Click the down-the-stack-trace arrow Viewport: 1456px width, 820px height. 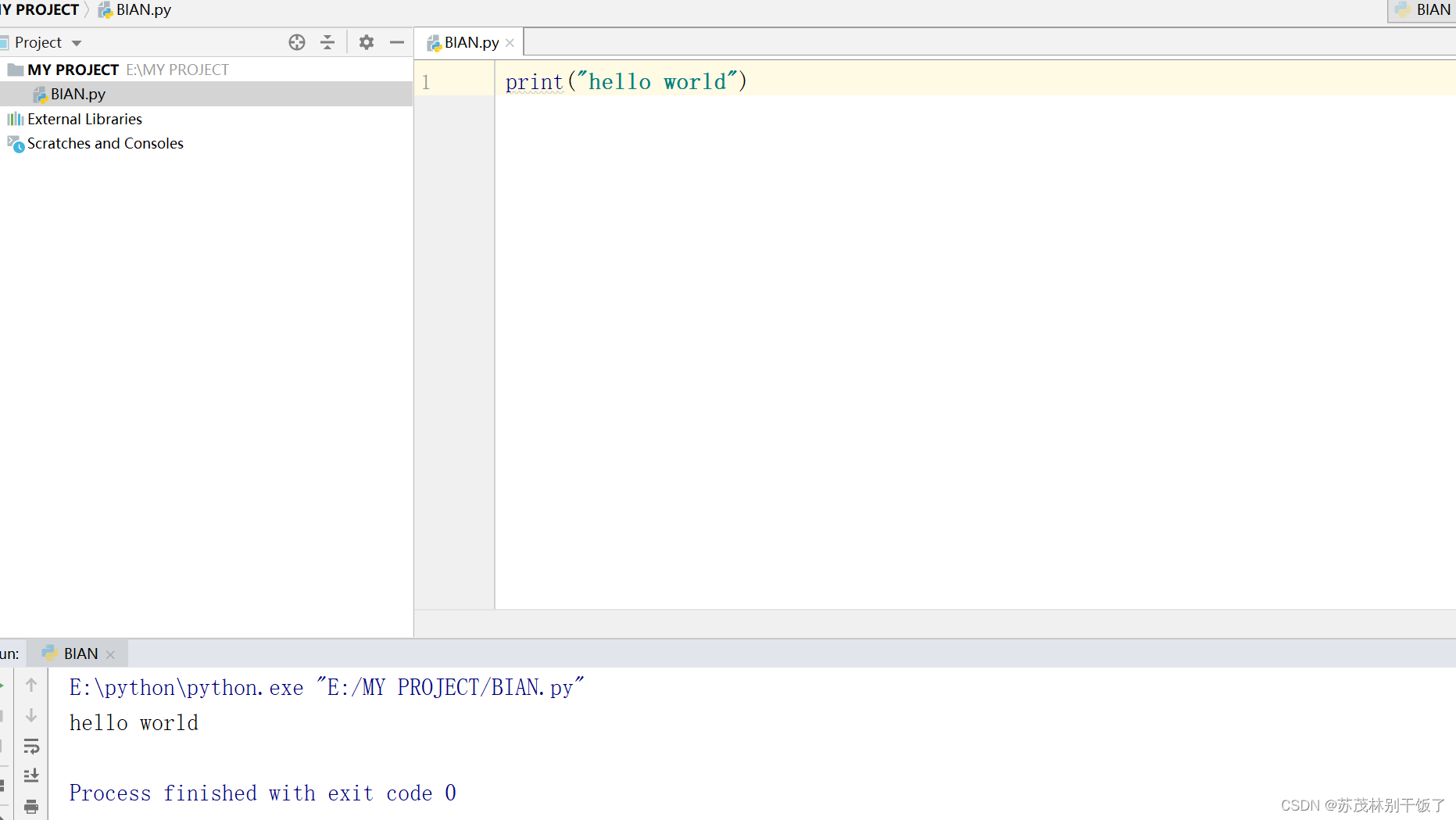tap(31, 715)
